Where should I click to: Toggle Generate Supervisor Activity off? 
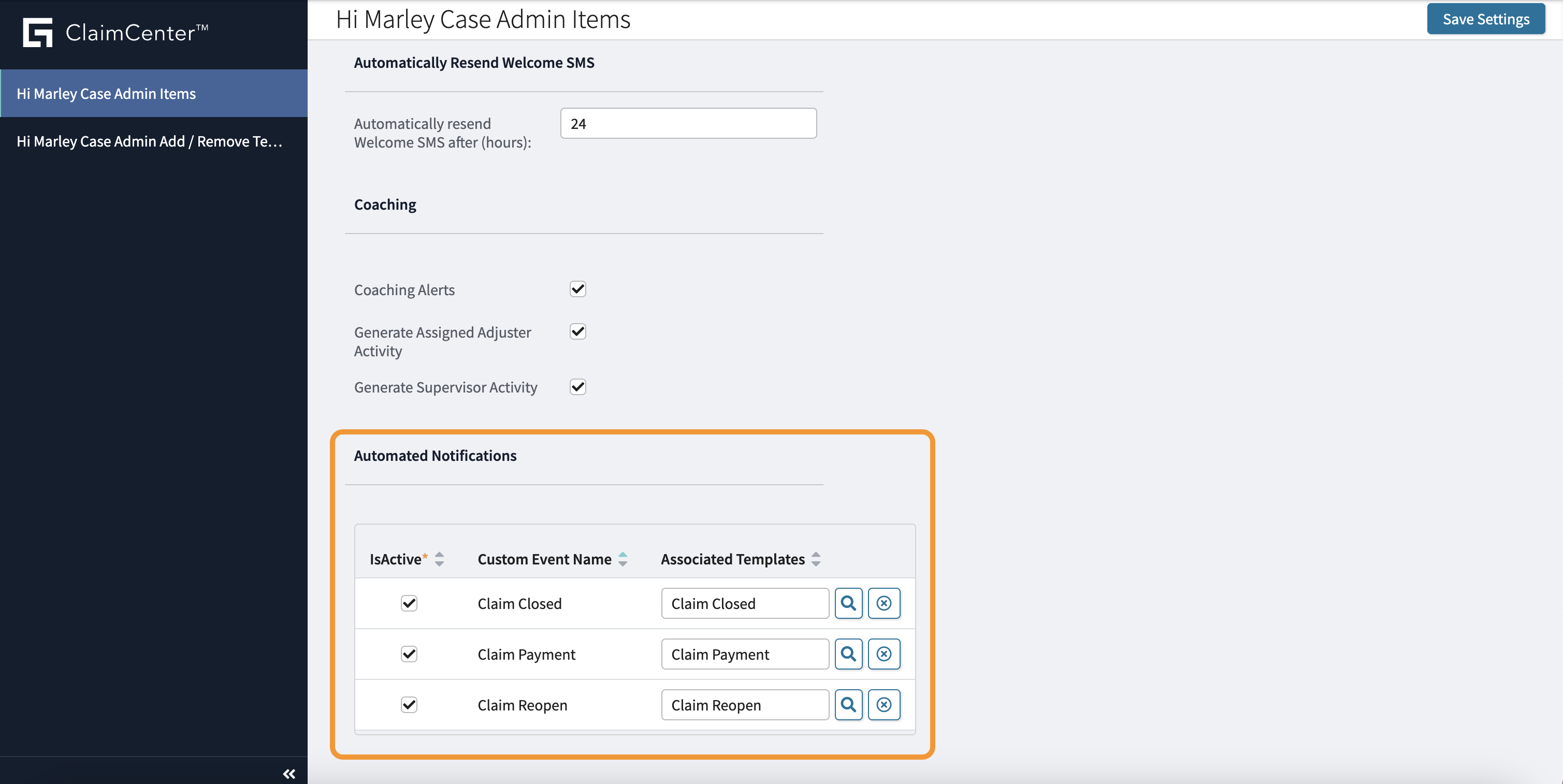click(x=577, y=386)
